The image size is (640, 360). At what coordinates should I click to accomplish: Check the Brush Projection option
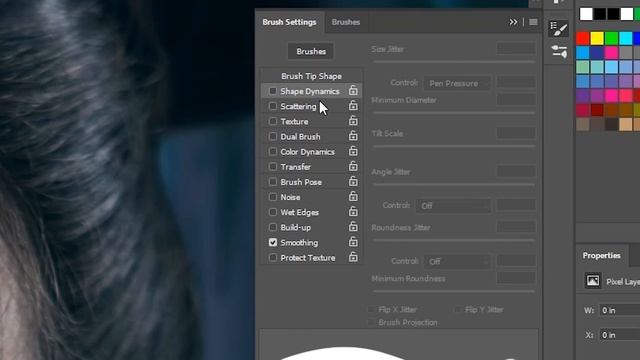pos(371,322)
